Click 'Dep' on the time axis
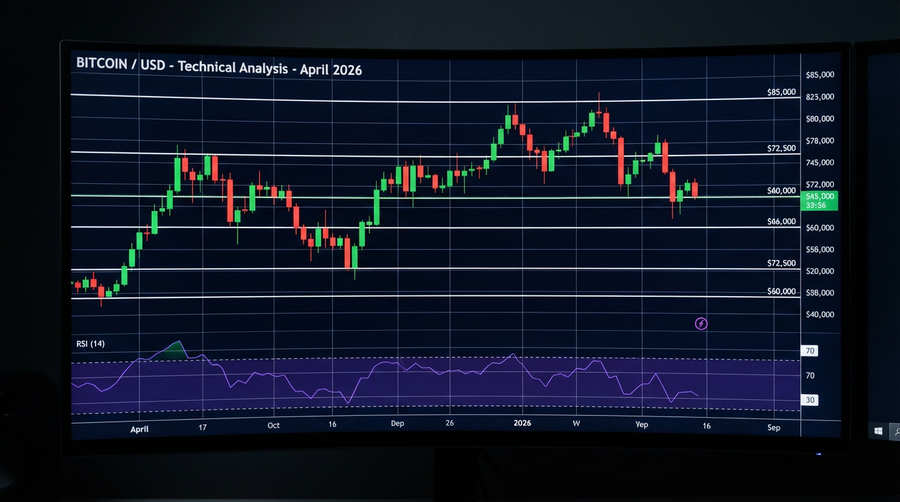This screenshot has height=502, width=900. (397, 423)
